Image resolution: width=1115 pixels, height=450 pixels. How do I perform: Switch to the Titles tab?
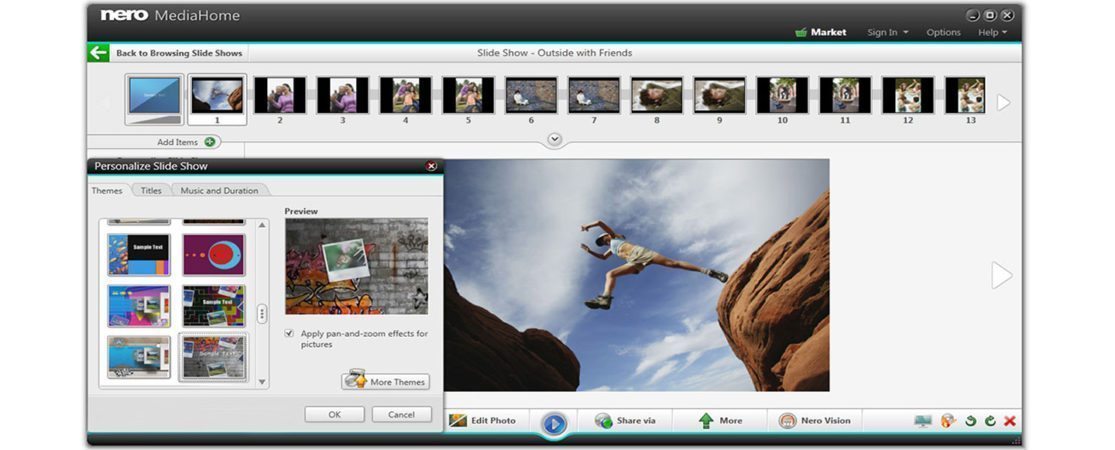point(151,190)
